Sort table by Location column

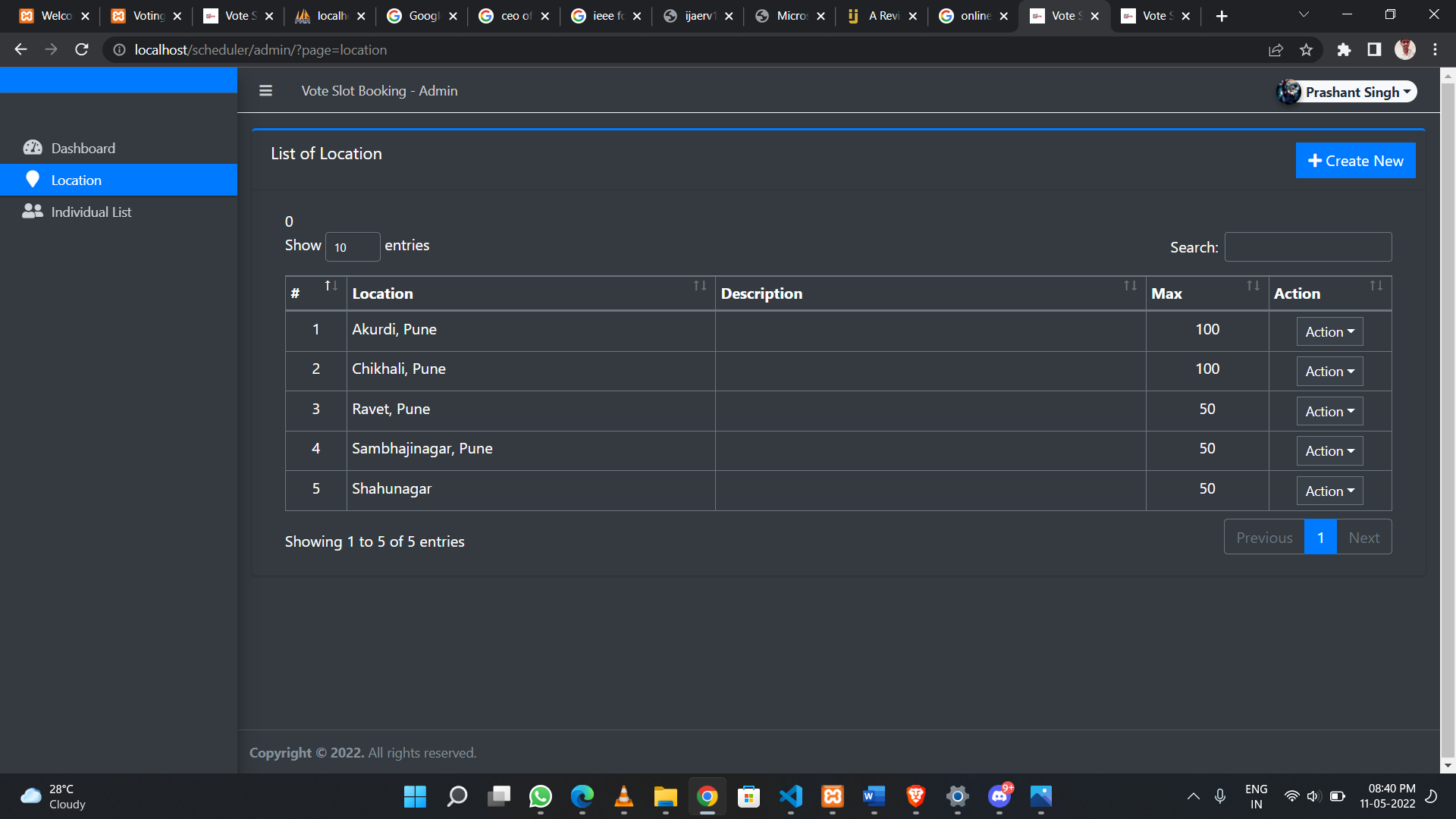point(531,293)
